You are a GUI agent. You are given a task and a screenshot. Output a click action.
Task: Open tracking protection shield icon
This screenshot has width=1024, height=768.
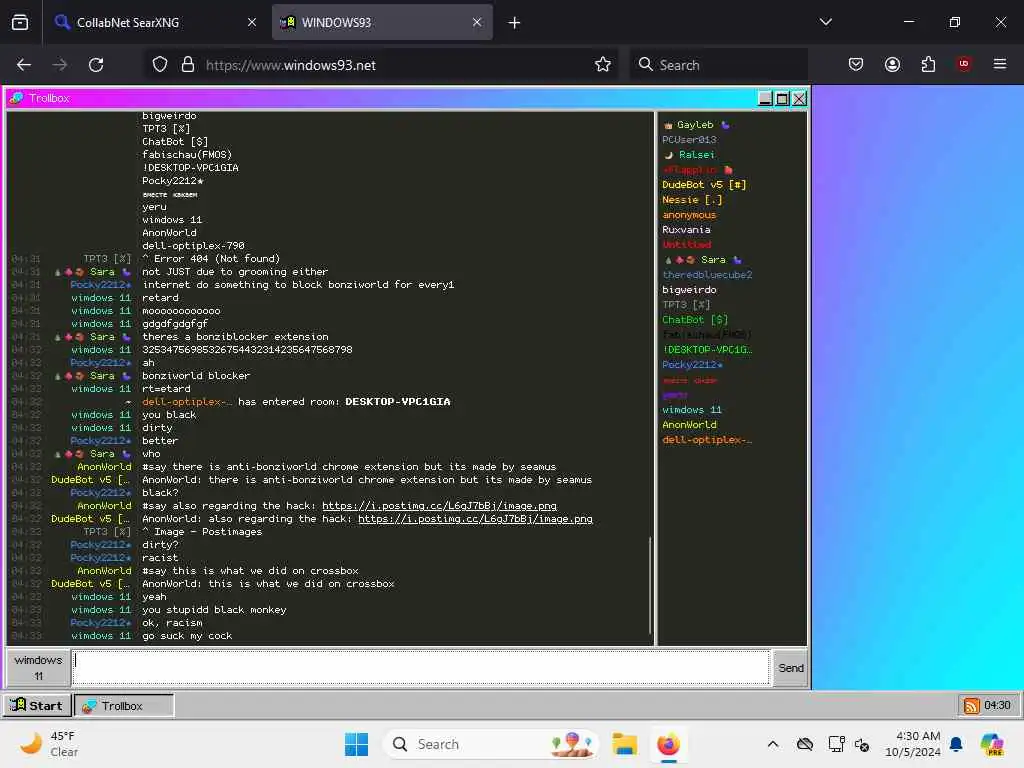tap(160, 65)
